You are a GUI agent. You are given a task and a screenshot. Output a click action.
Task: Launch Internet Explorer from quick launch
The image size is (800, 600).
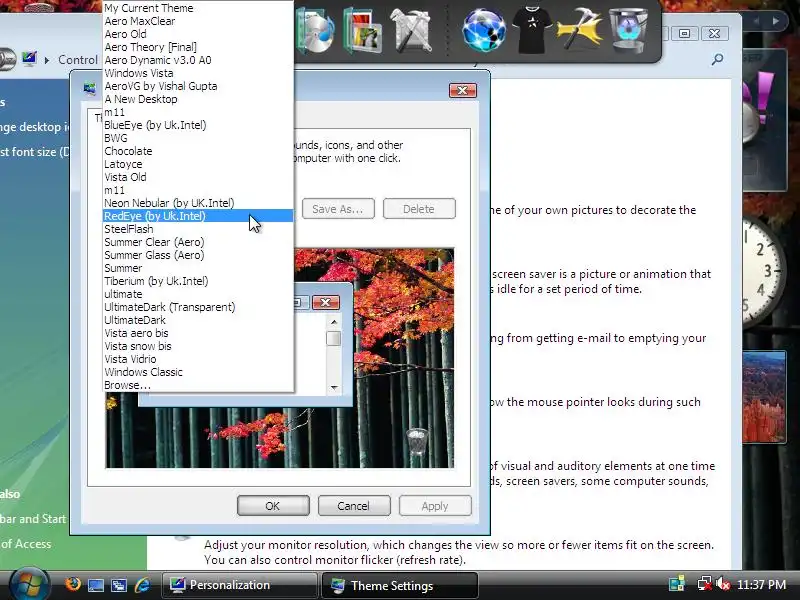coord(143,585)
